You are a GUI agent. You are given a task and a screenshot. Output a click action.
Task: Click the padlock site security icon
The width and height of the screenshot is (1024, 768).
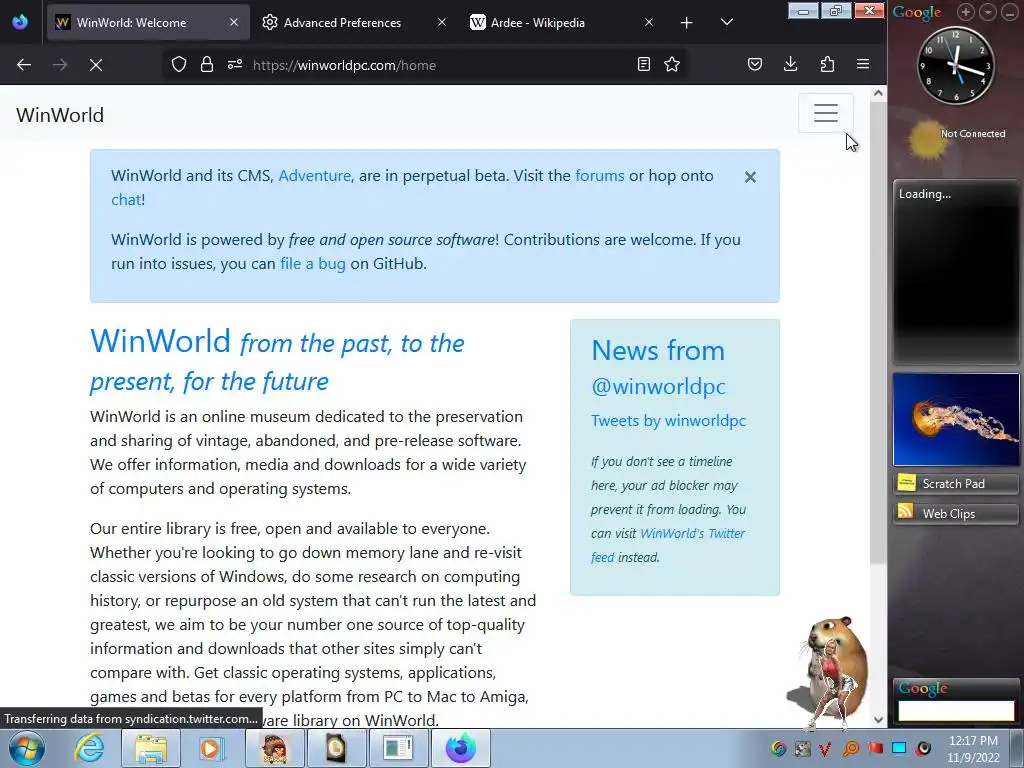207,65
